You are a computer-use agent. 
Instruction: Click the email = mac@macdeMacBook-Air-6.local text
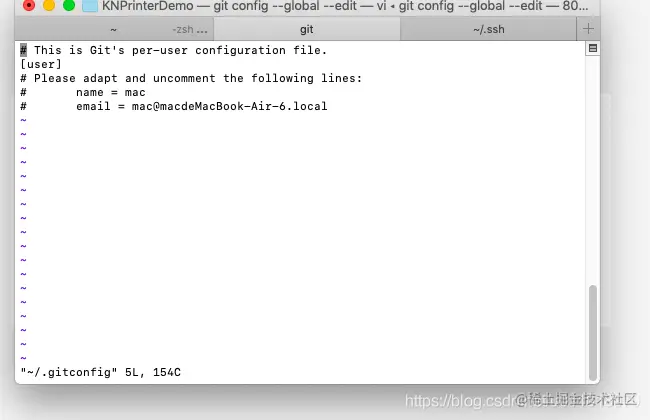pos(201,107)
